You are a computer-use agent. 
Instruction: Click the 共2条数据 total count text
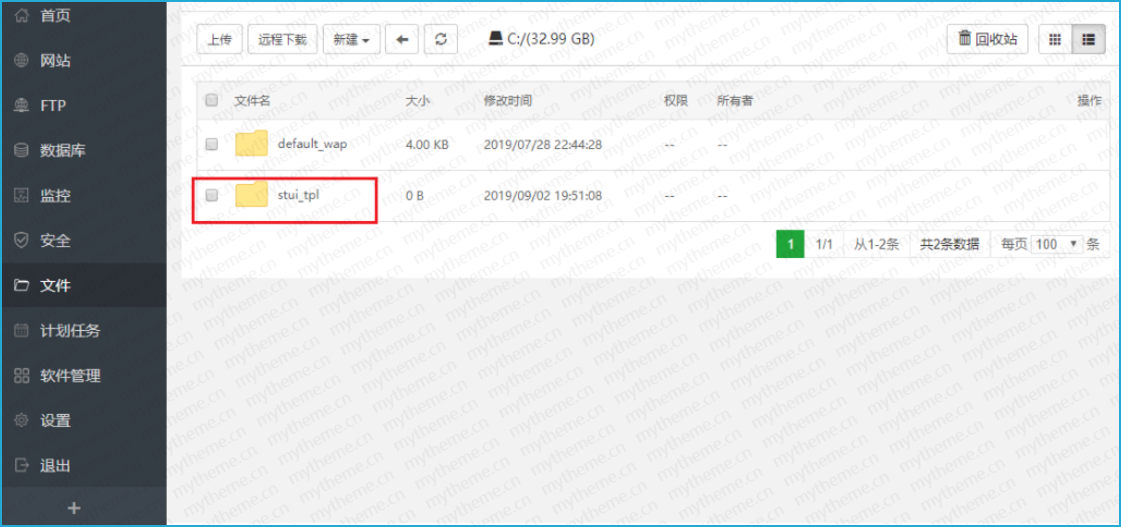point(949,245)
